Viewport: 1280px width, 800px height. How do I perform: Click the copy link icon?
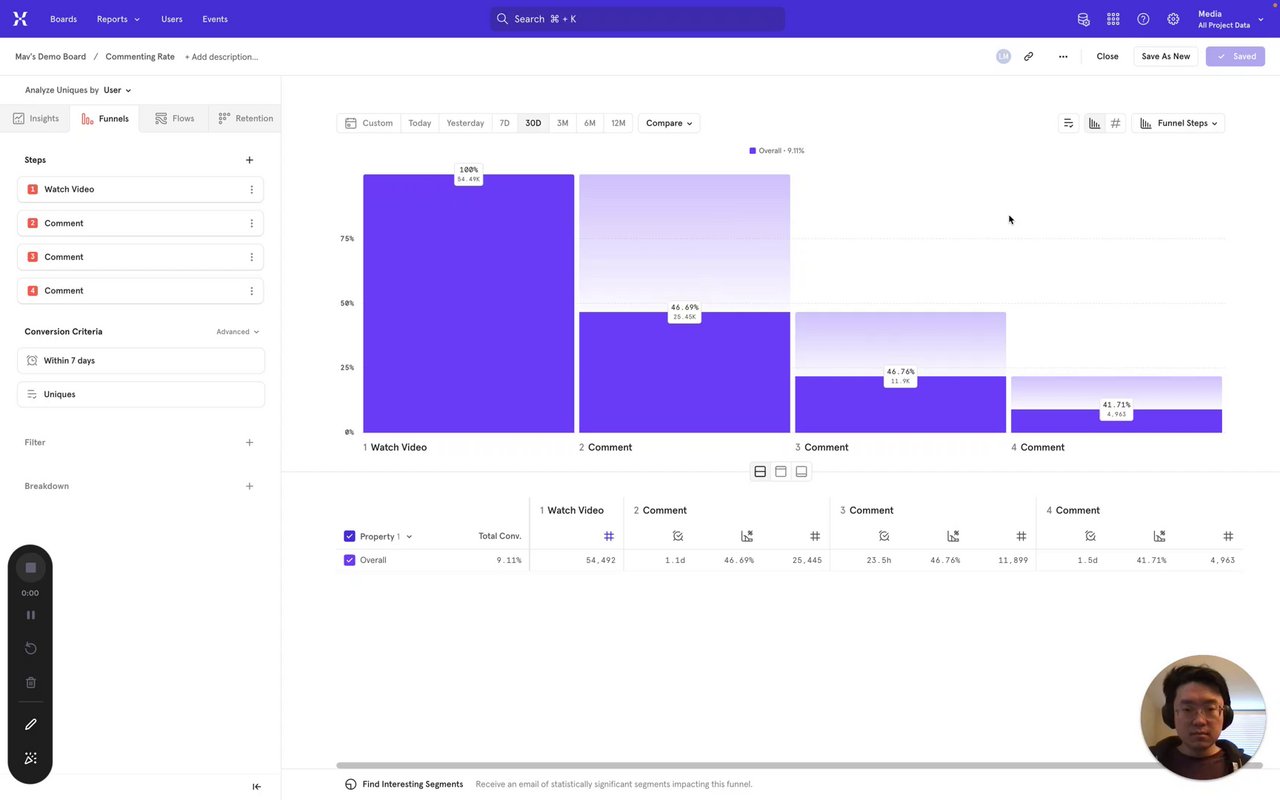pyautogui.click(x=1028, y=57)
